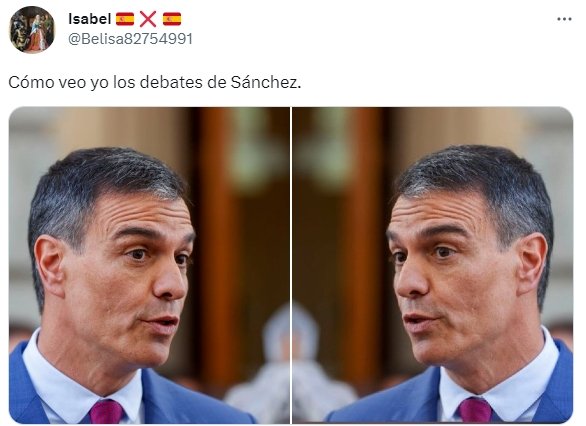This screenshot has height=426, width=586.
Task: Click the red cross mark emoji
Action: [x=148, y=19]
